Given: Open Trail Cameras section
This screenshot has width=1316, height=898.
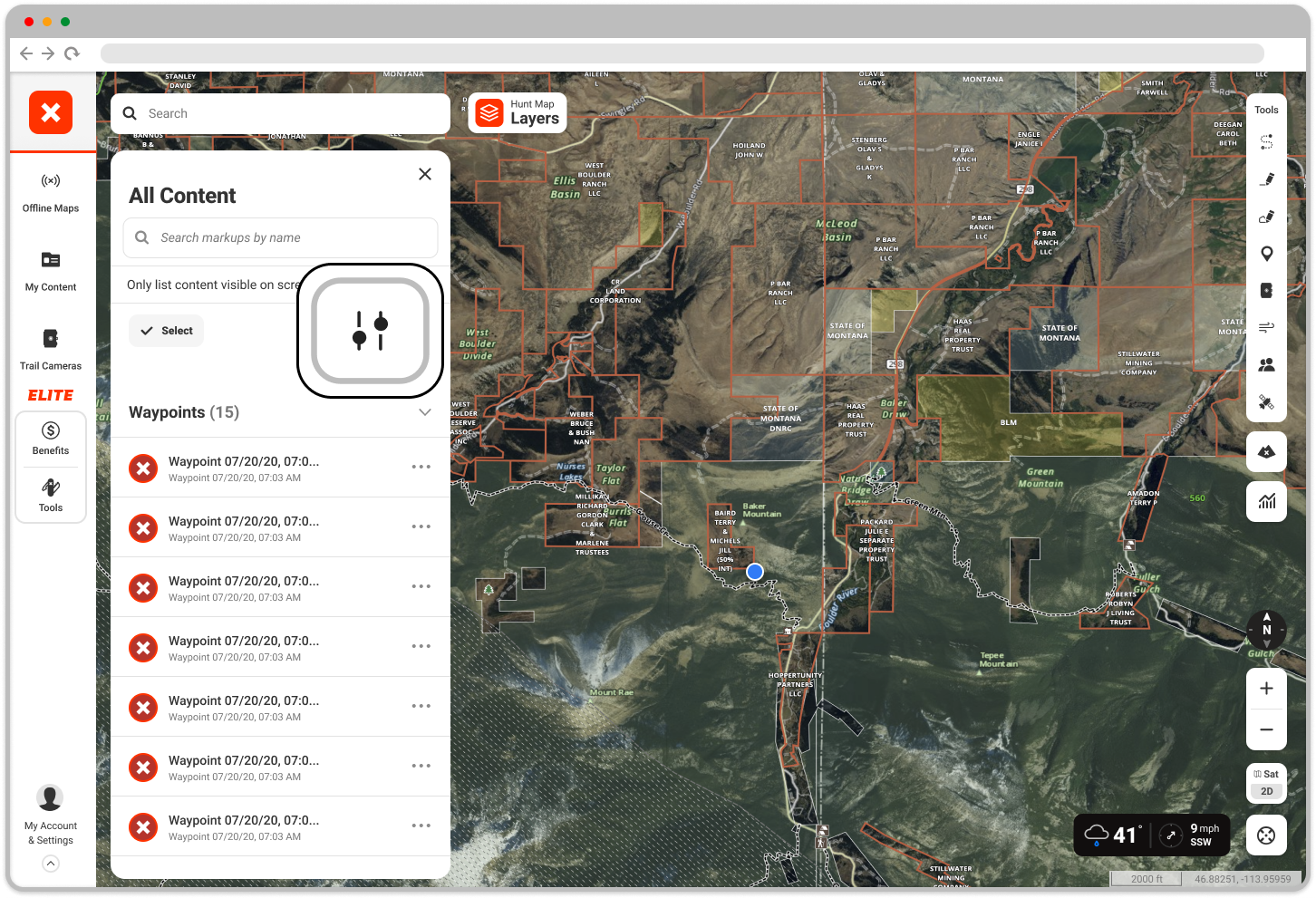Looking at the screenshot, I should pos(51,351).
